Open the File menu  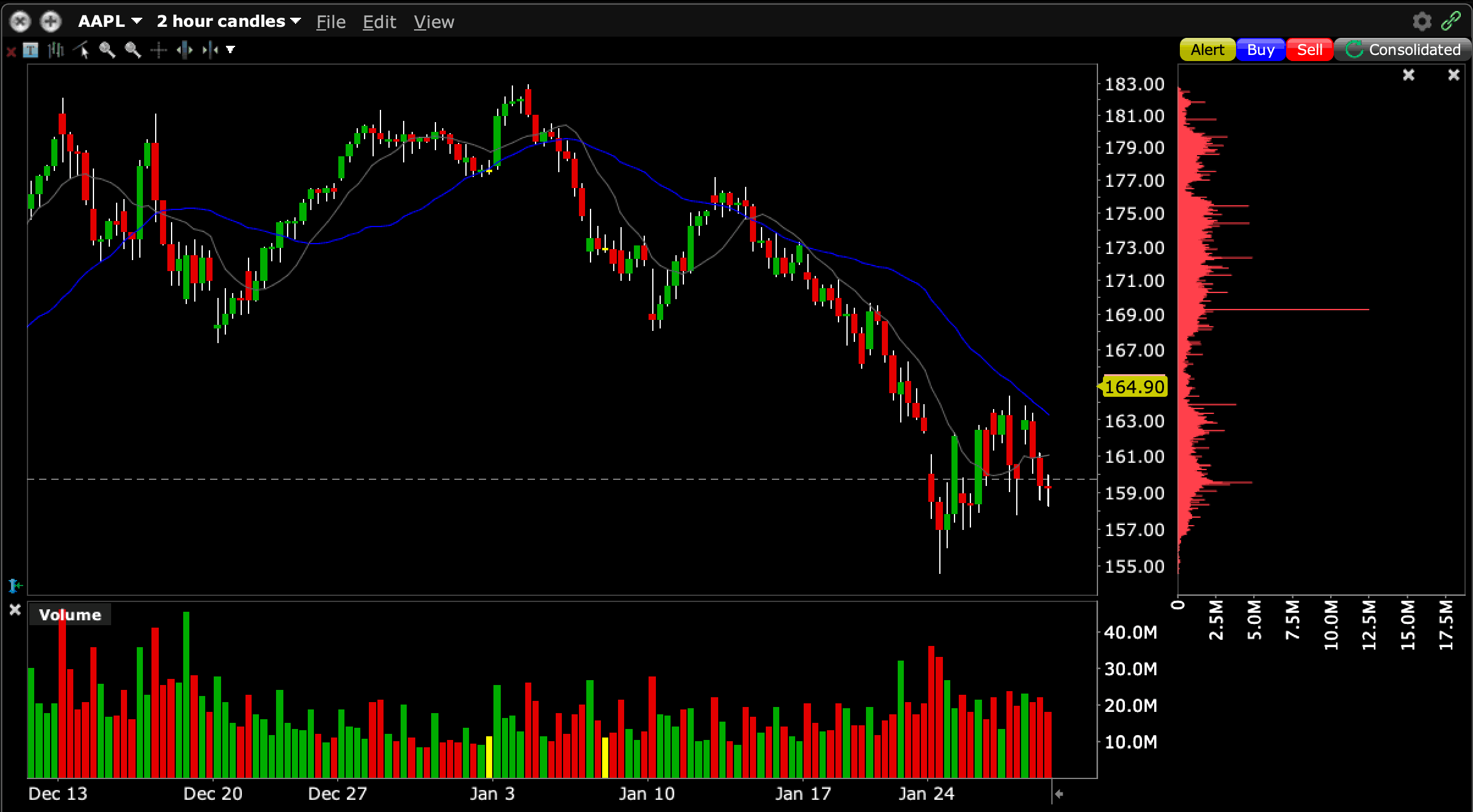click(330, 22)
